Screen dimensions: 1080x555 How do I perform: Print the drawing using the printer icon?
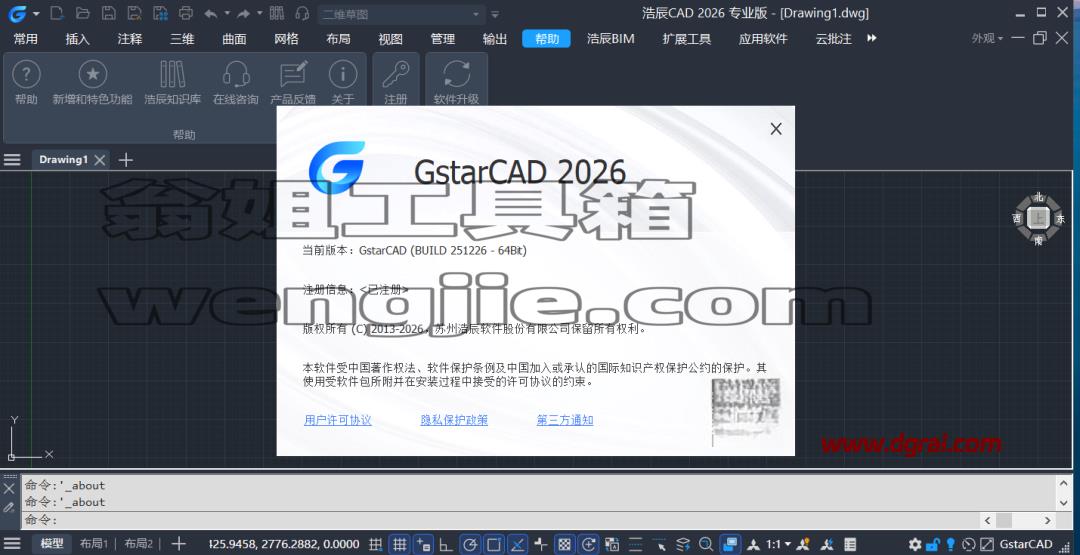click(x=186, y=13)
